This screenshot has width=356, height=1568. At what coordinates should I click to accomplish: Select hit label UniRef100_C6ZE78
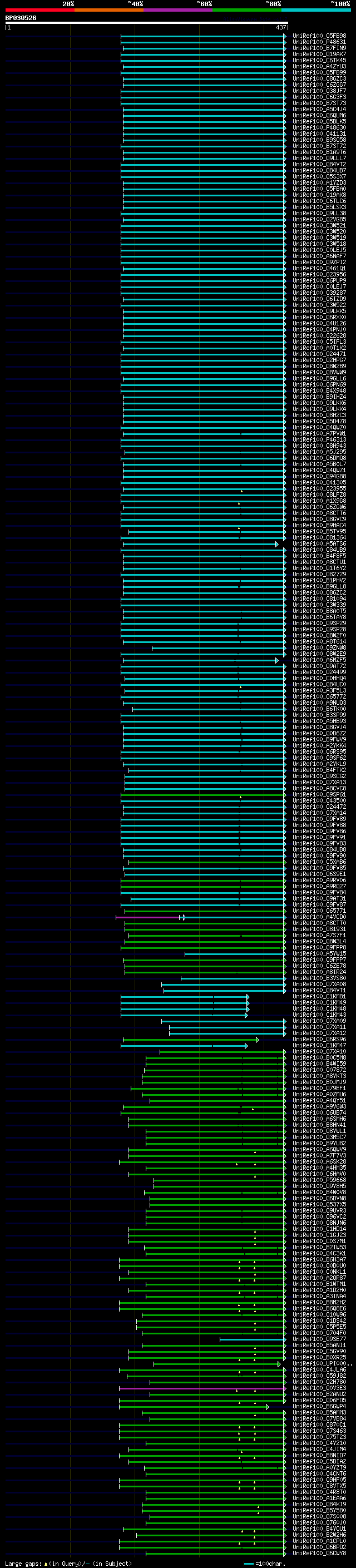319,966
